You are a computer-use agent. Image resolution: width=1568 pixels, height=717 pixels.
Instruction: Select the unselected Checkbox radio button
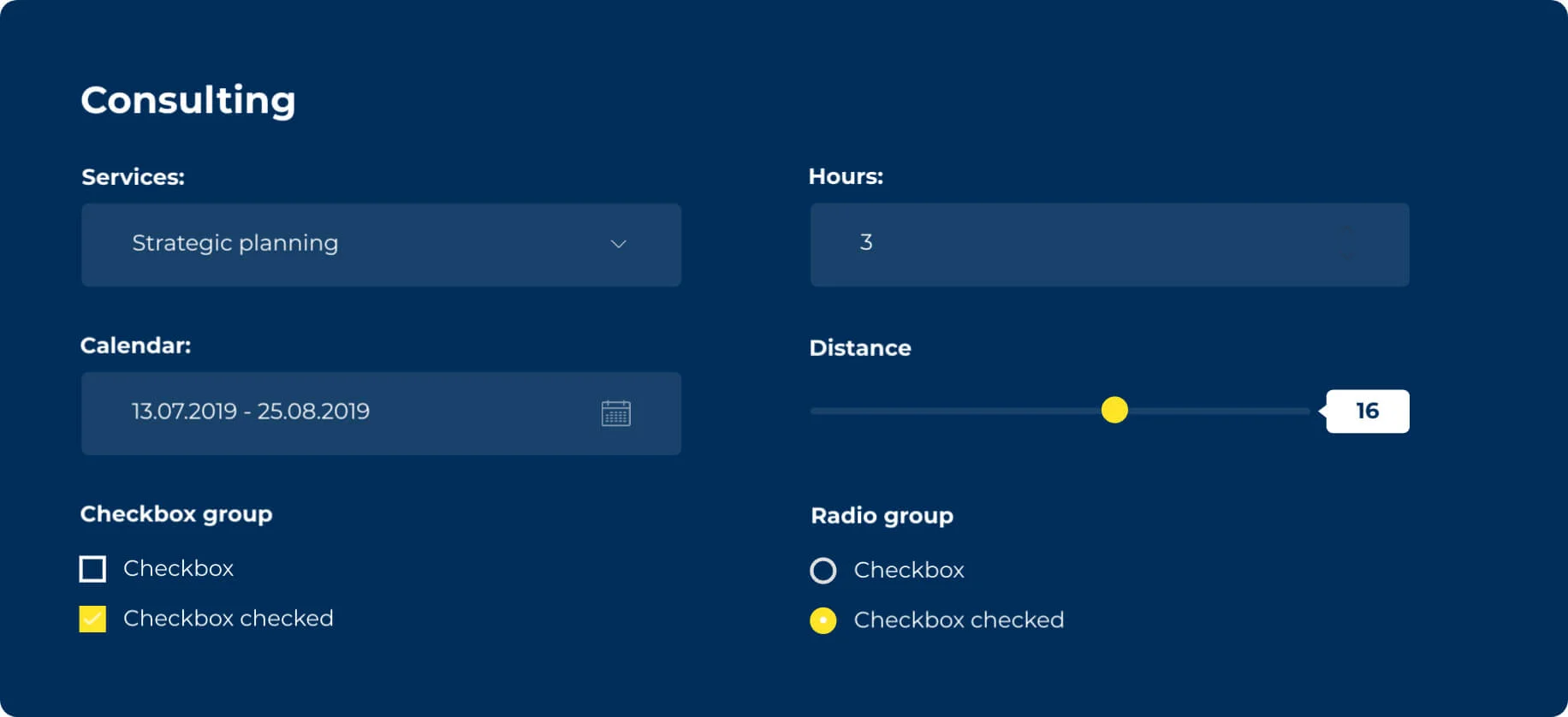[x=823, y=571]
